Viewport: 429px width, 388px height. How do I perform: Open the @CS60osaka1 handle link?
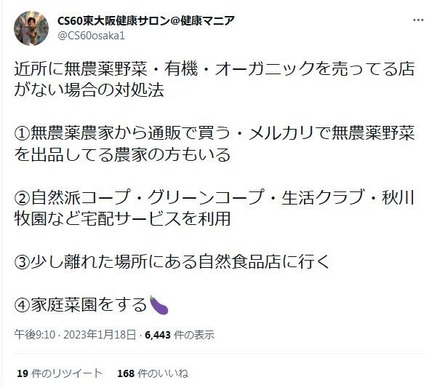91,36
